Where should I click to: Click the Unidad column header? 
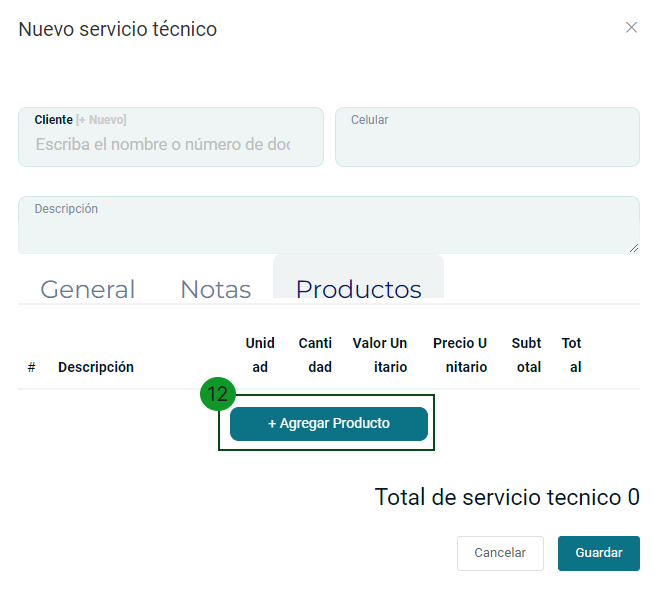click(x=260, y=355)
